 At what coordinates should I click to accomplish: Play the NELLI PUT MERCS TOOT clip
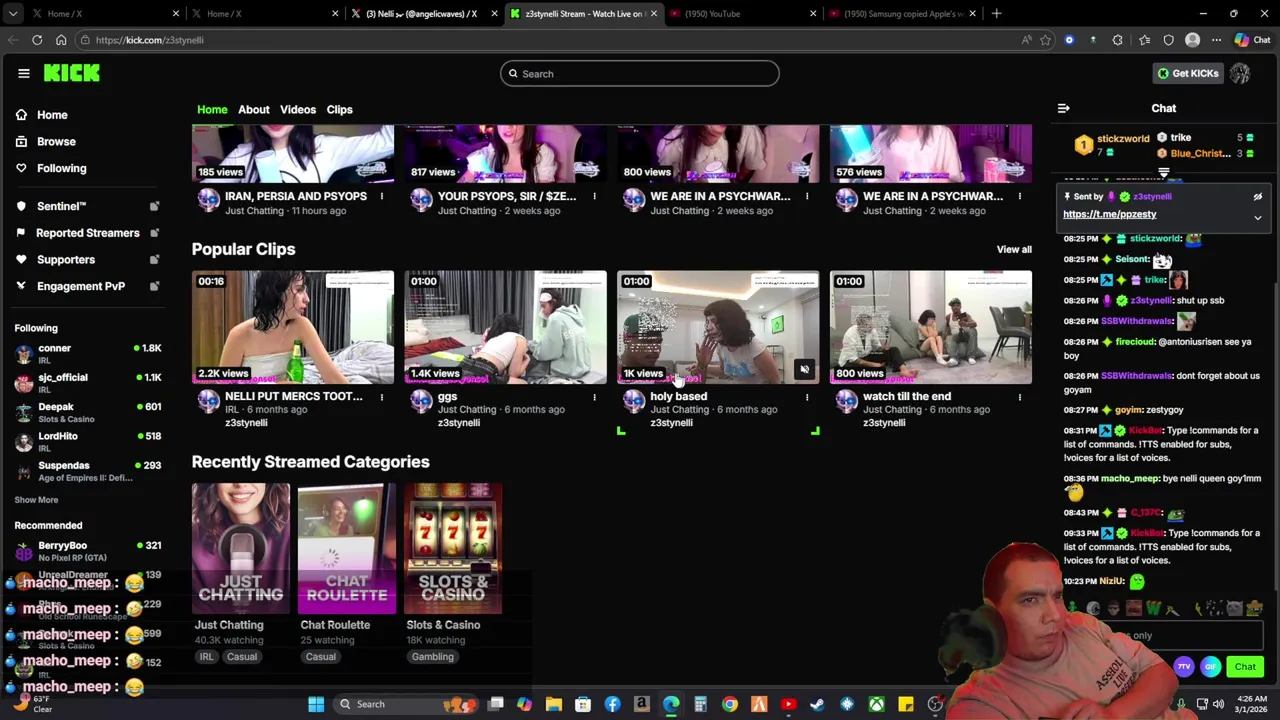pyautogui.click(x=292, y=327)
